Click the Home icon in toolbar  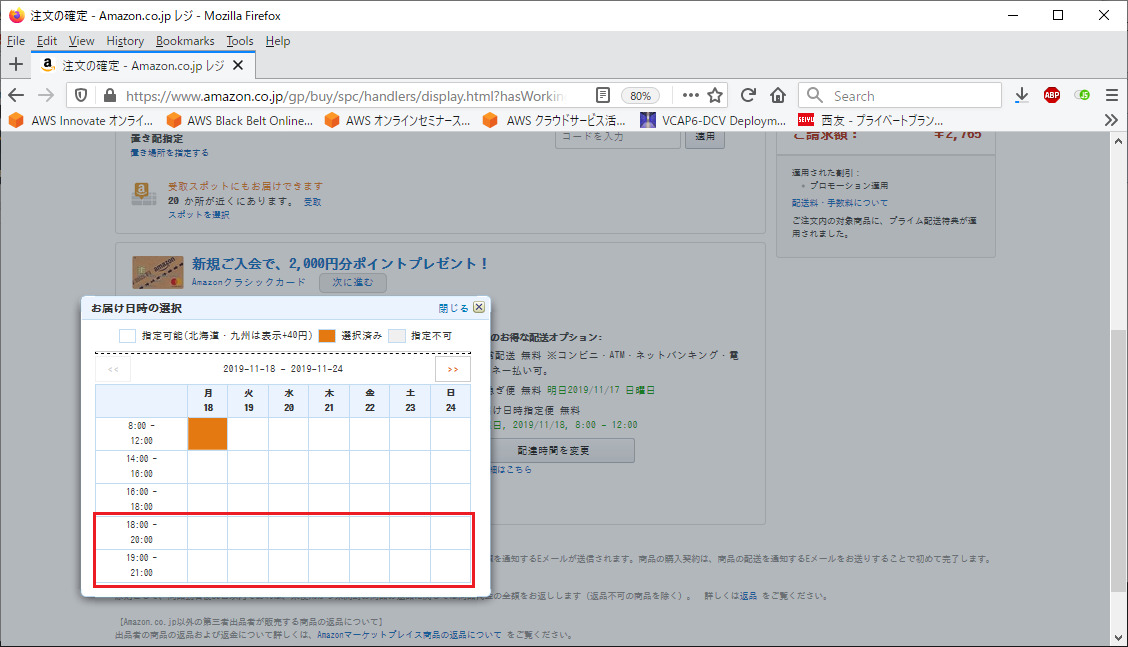click(x=778, y=96)
